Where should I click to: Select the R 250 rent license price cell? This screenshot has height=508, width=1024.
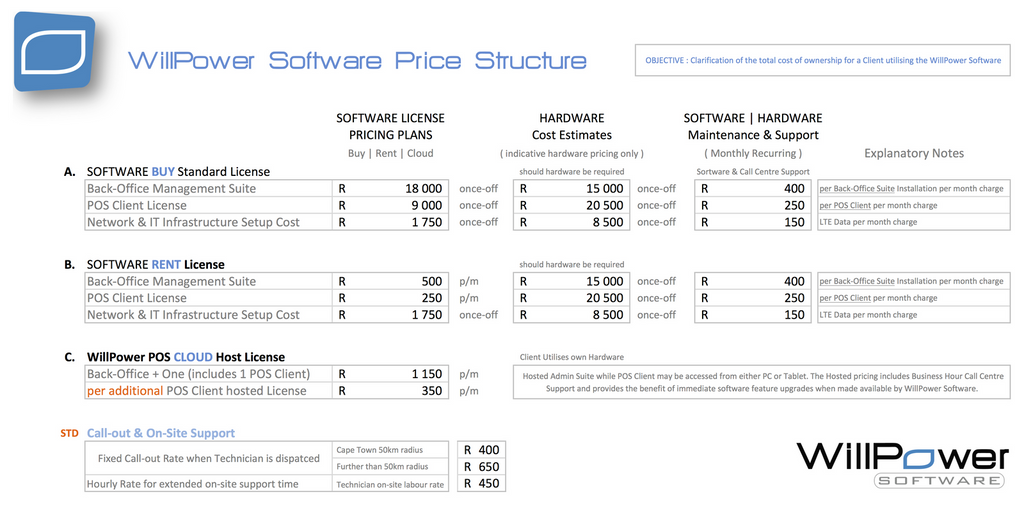tap(391, 298)
